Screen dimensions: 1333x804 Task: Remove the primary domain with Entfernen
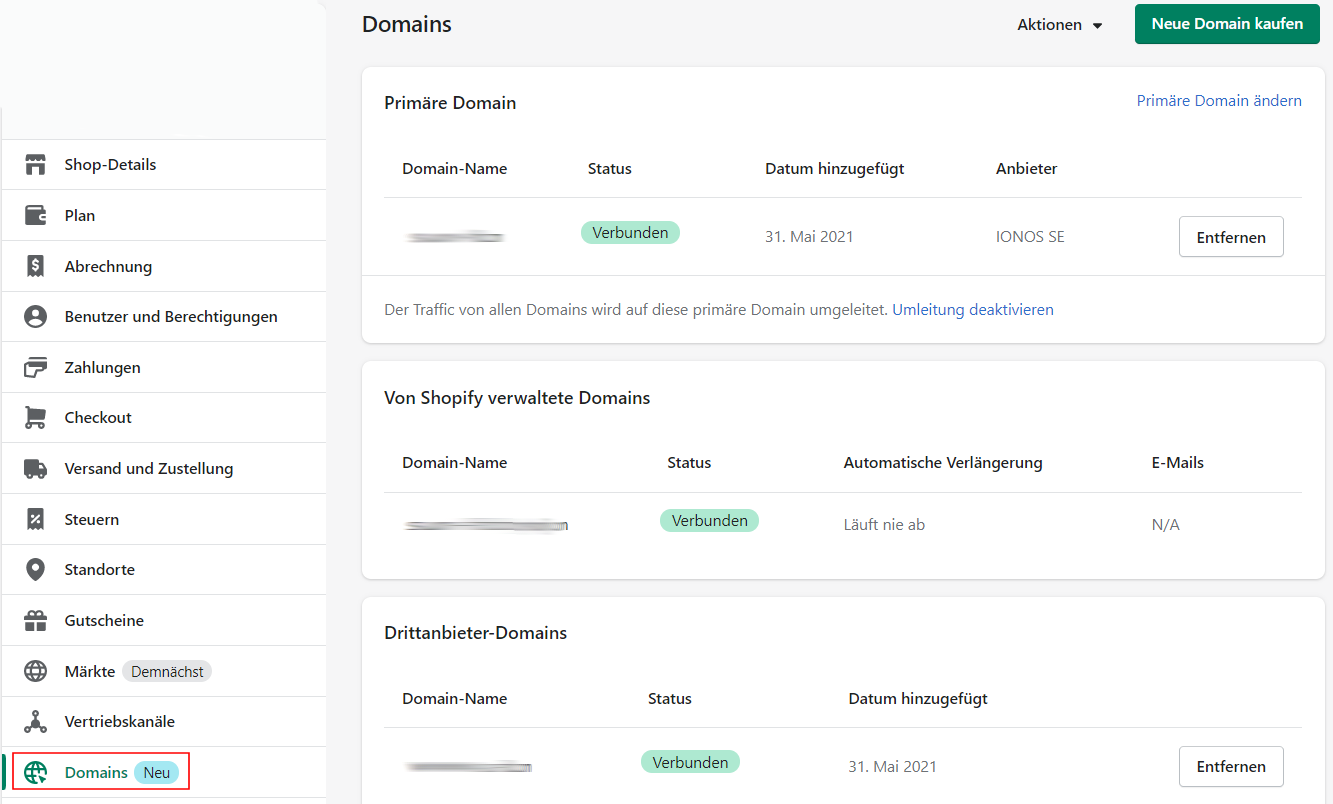tap(1230, 237)
